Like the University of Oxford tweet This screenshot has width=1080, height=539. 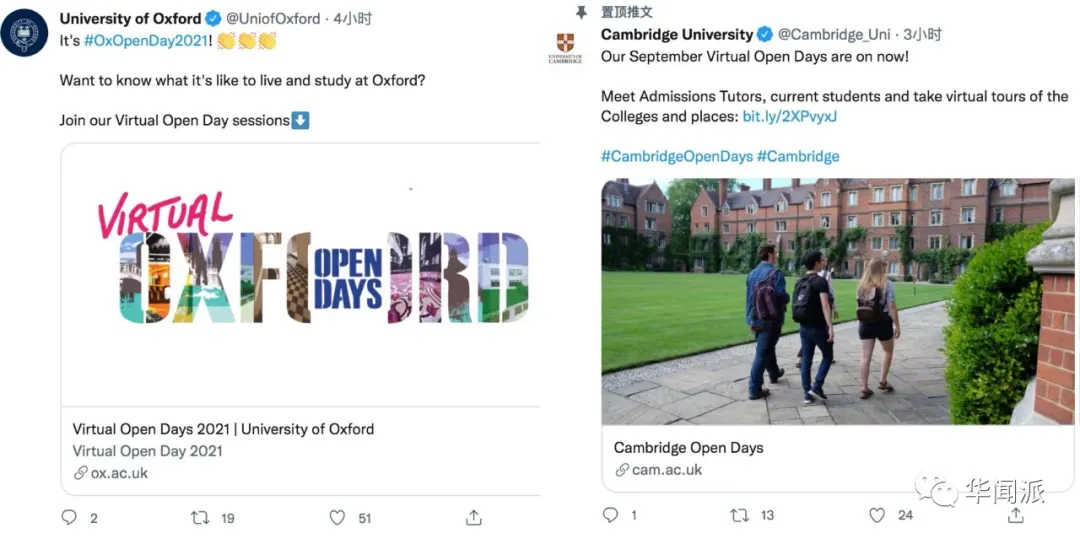coord(337,517)
